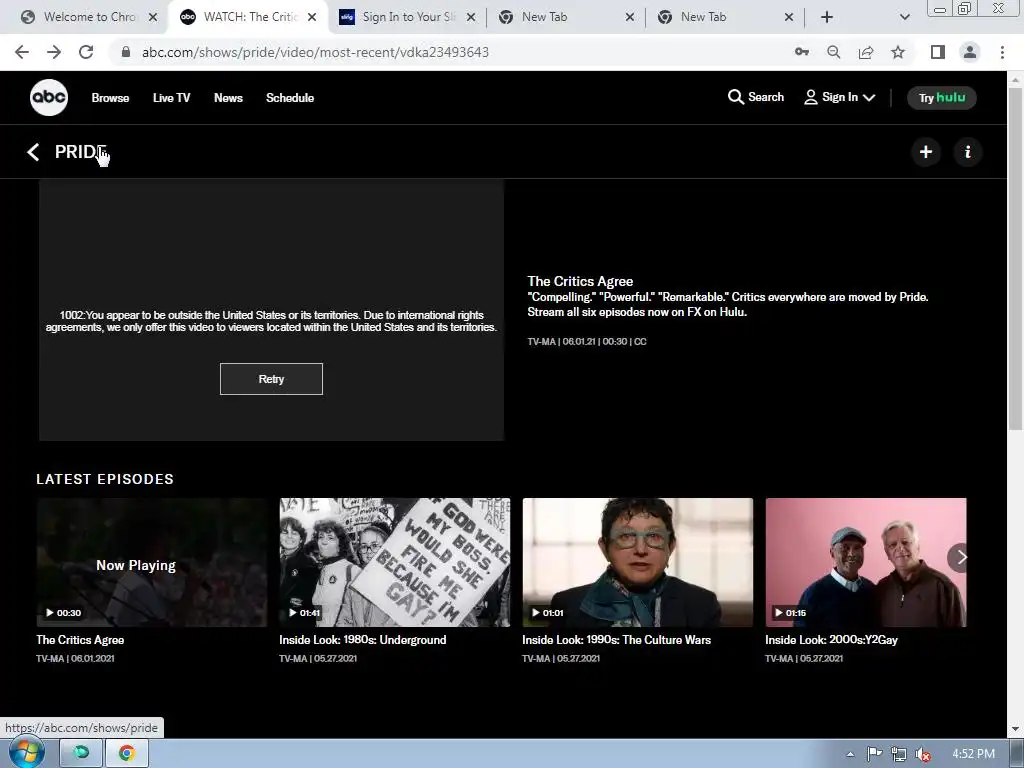The image size is (1024, 768).
Task: Click the share page icon
Action: [x=866, y=52]
